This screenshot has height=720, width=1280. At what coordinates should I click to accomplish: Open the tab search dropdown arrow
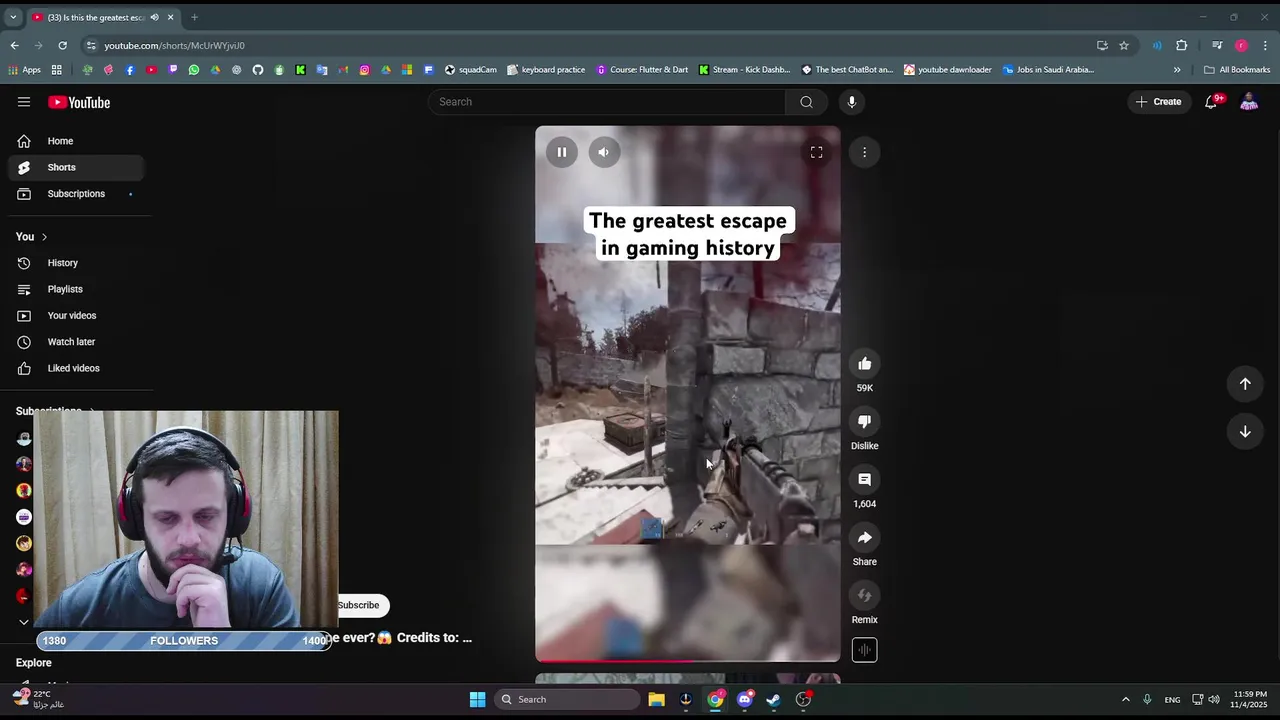pos(13,17)
